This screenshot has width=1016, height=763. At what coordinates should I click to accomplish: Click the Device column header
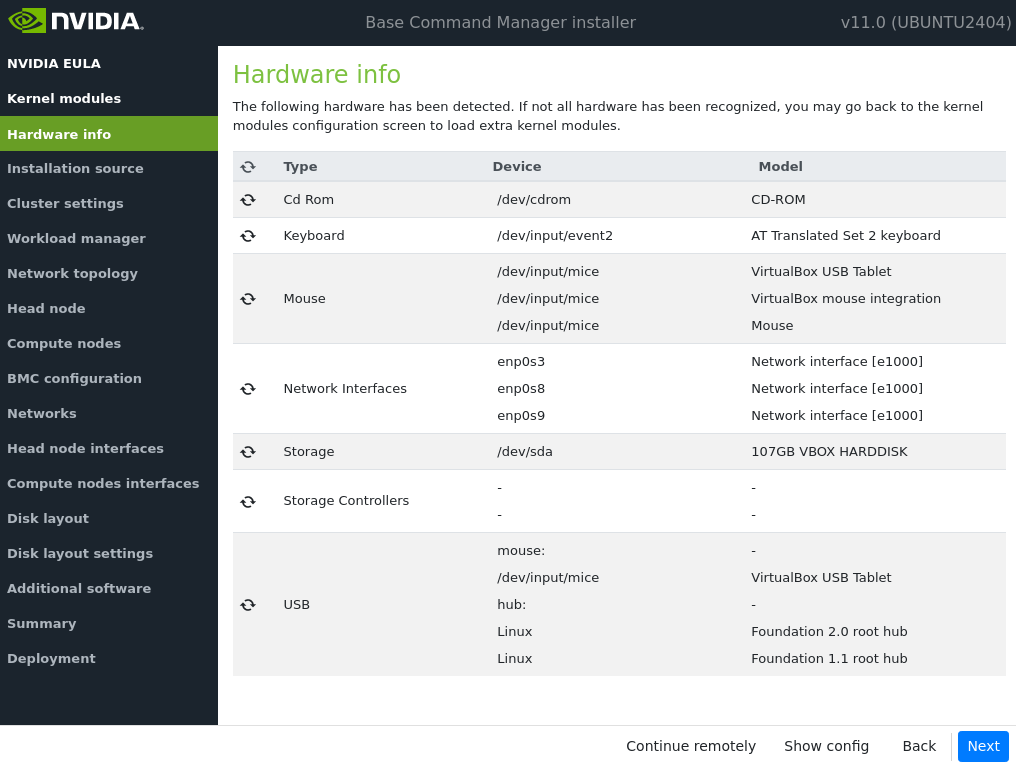(516, 166)
